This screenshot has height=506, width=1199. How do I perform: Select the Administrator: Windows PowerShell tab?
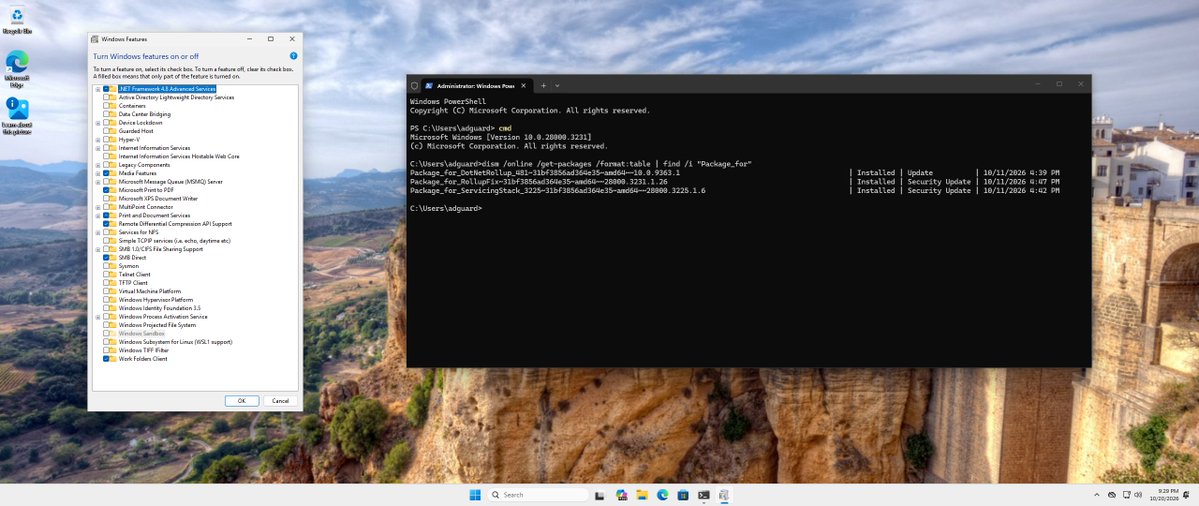click(479, 85)
